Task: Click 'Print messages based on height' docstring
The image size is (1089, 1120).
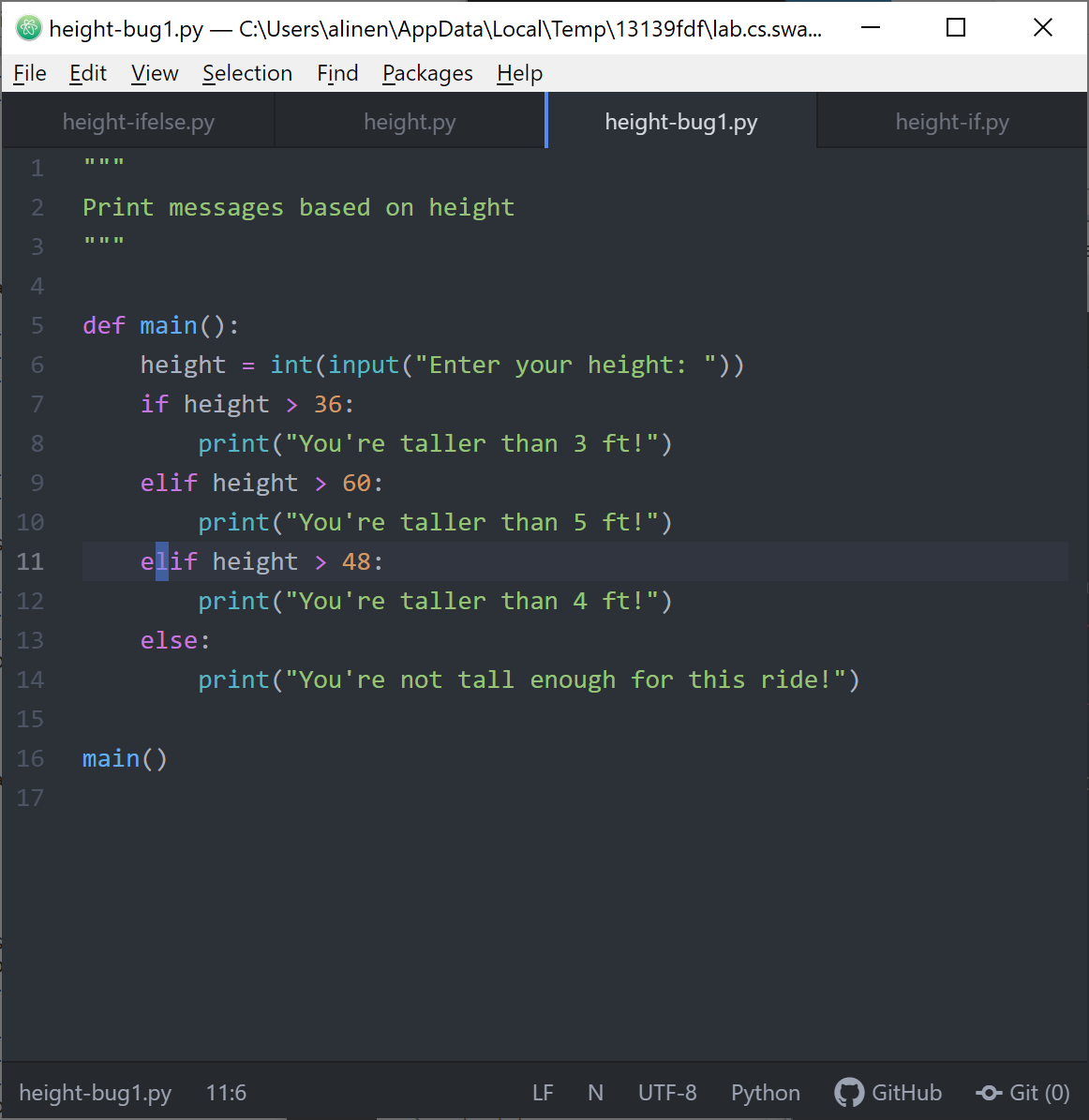Action: coord(299,207)
